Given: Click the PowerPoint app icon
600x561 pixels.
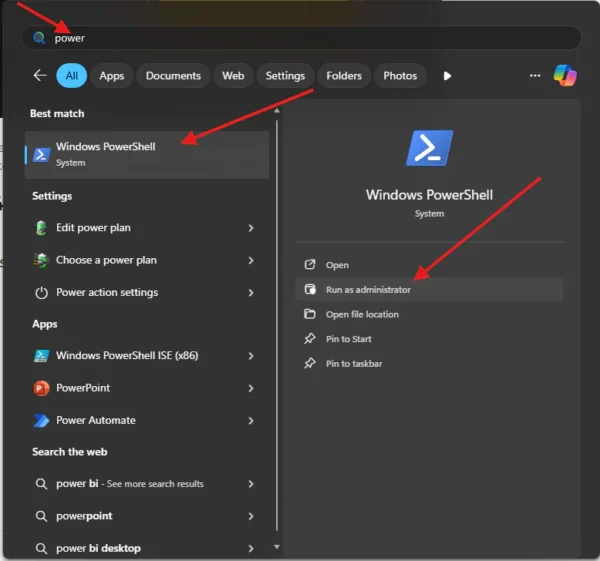Looking at the screenshot, I should 41,388.
